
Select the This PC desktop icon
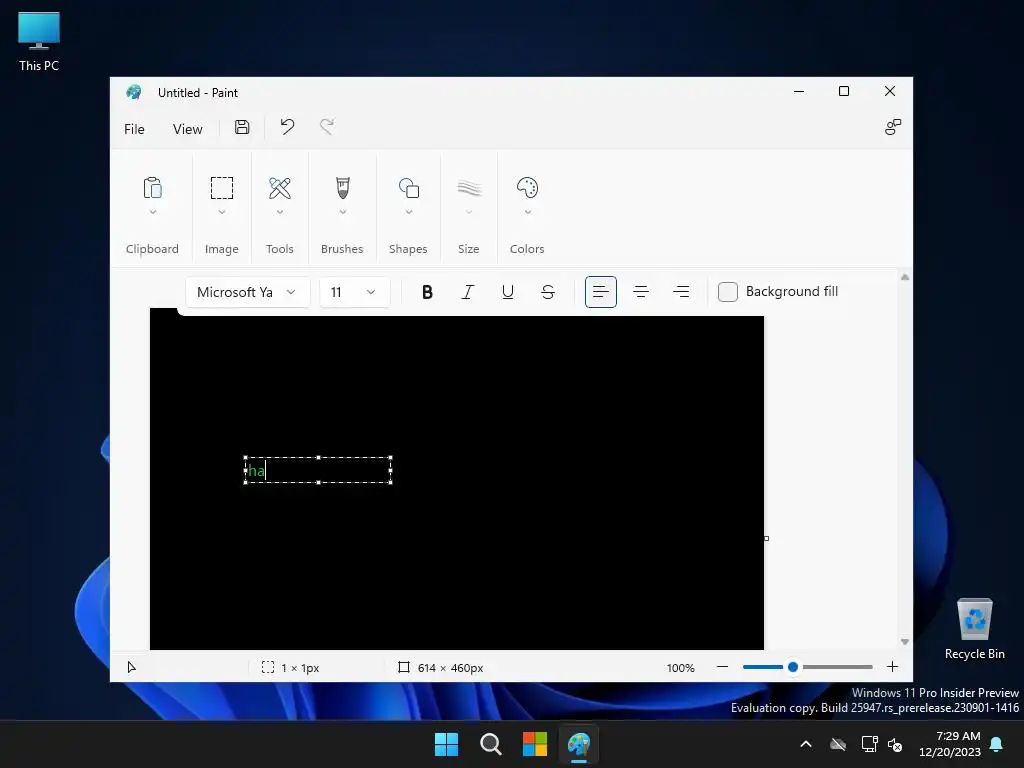[39, 42]
